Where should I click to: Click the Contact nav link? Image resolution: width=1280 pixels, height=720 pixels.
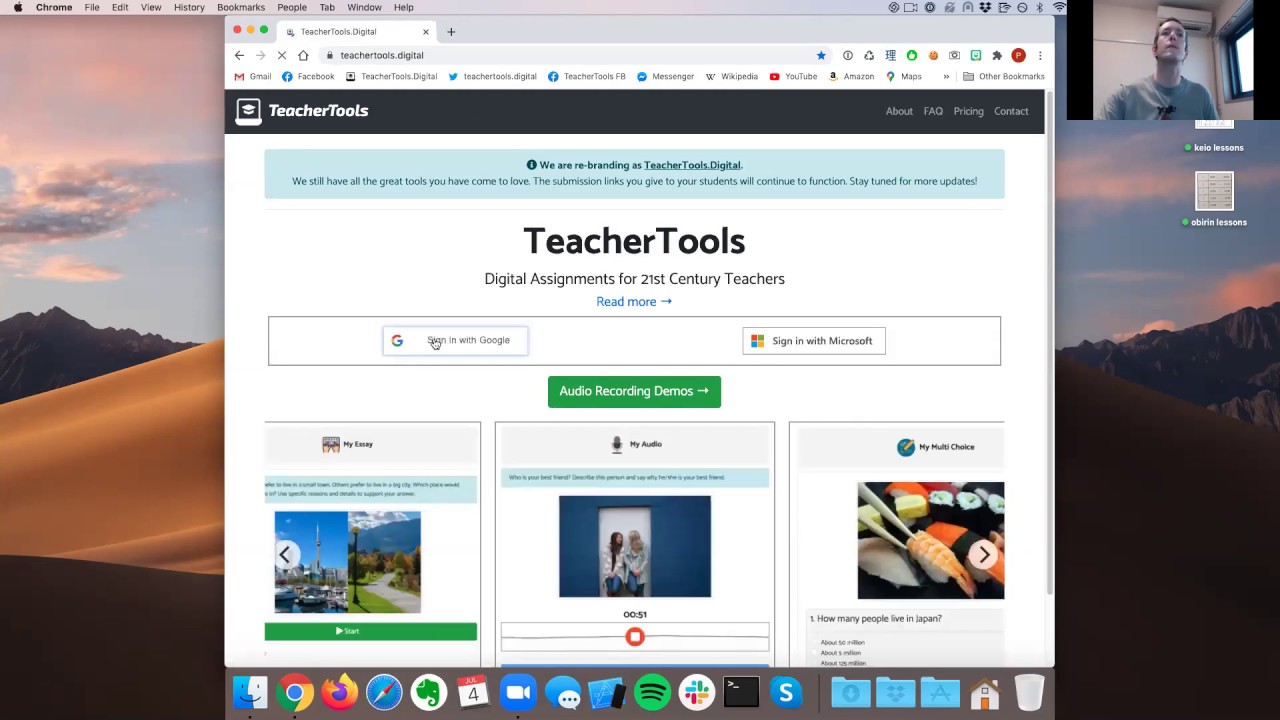(1011, 111)
